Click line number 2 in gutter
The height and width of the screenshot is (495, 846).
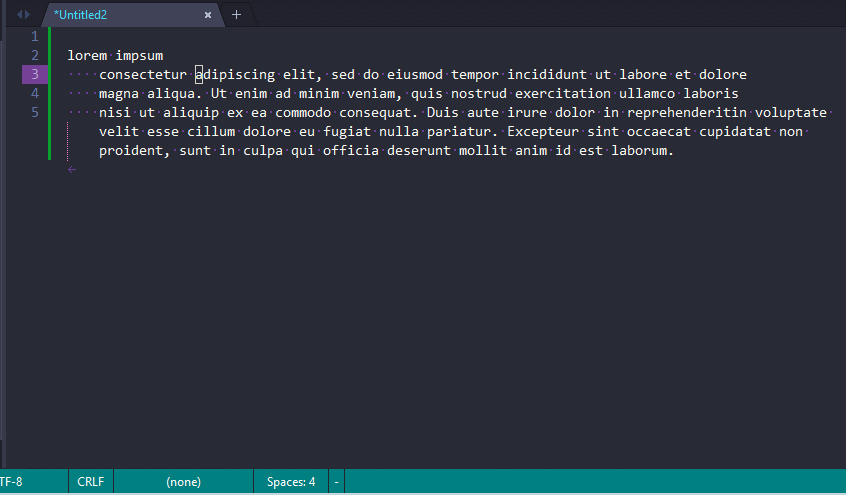coord(35,55)
